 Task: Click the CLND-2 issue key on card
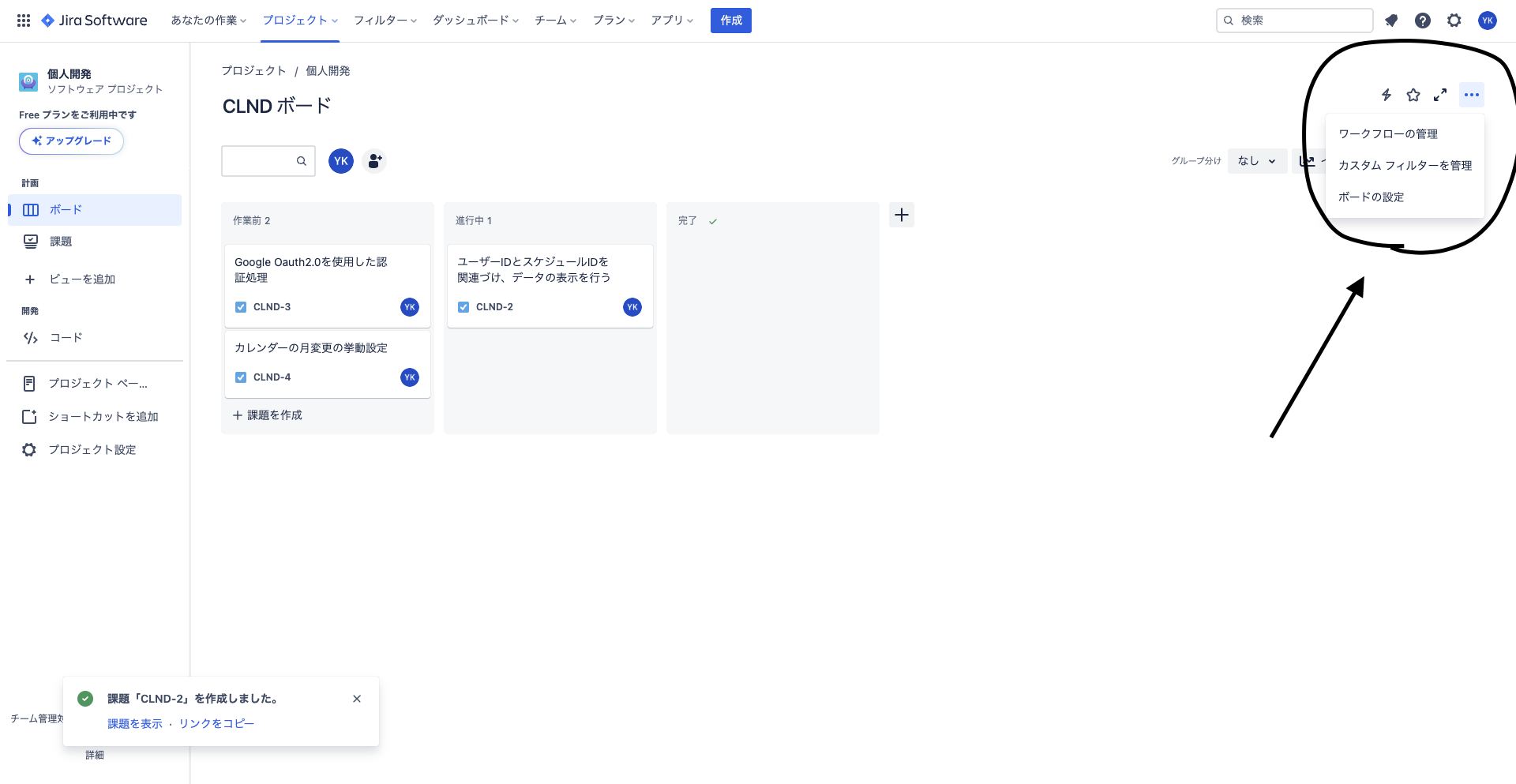494,307
